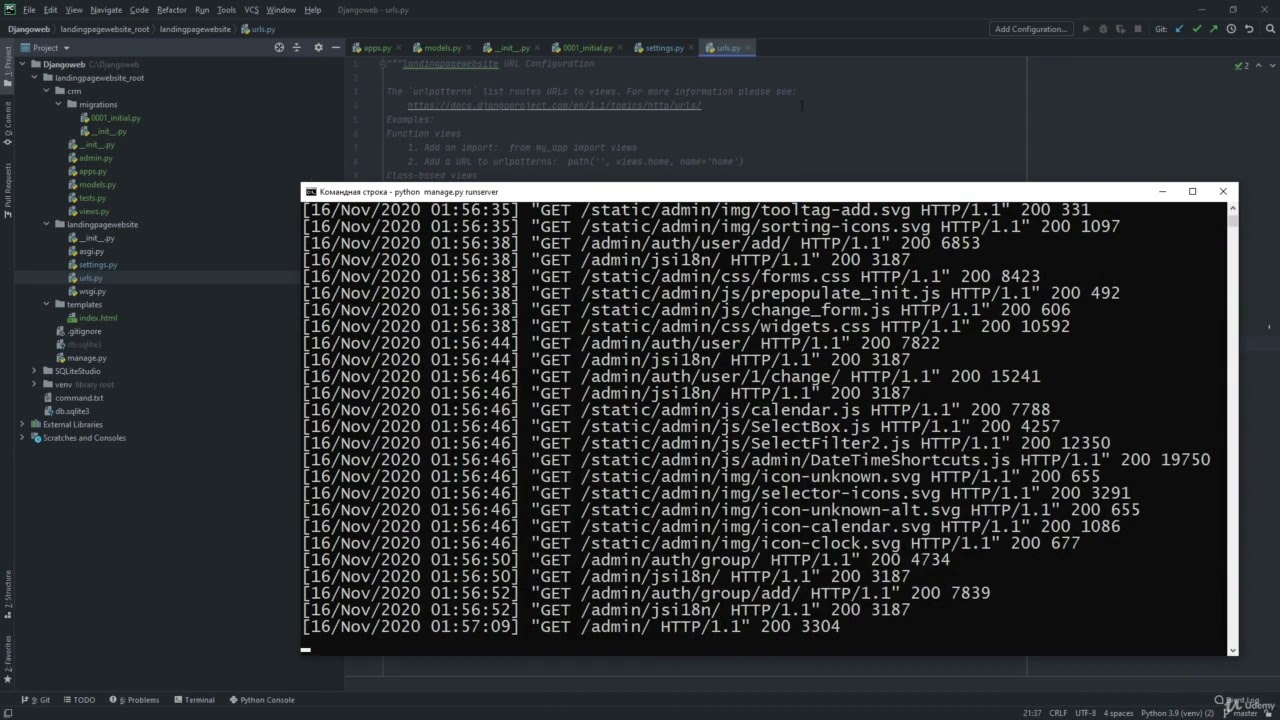Expand the SQLiteStudio folder

pyautogui.click(x=34, y=371)
